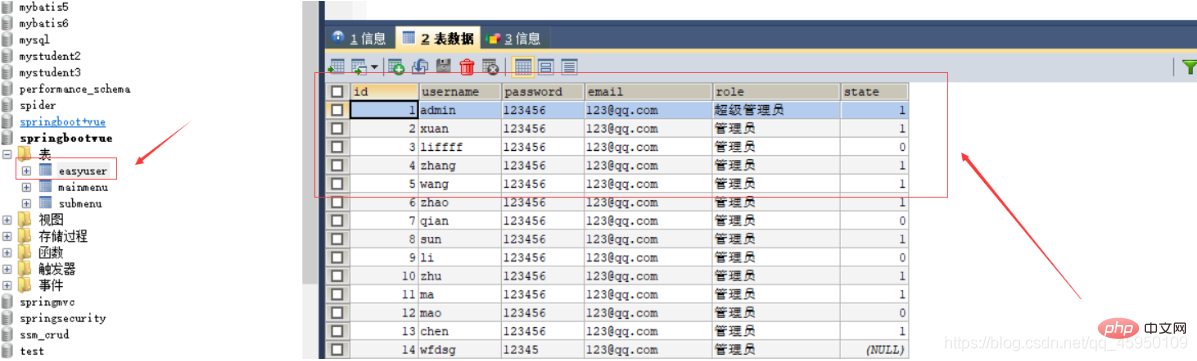The image size is (1197, 361).
Task: Expand the 事件 events folder
Action: click(7, 285)
